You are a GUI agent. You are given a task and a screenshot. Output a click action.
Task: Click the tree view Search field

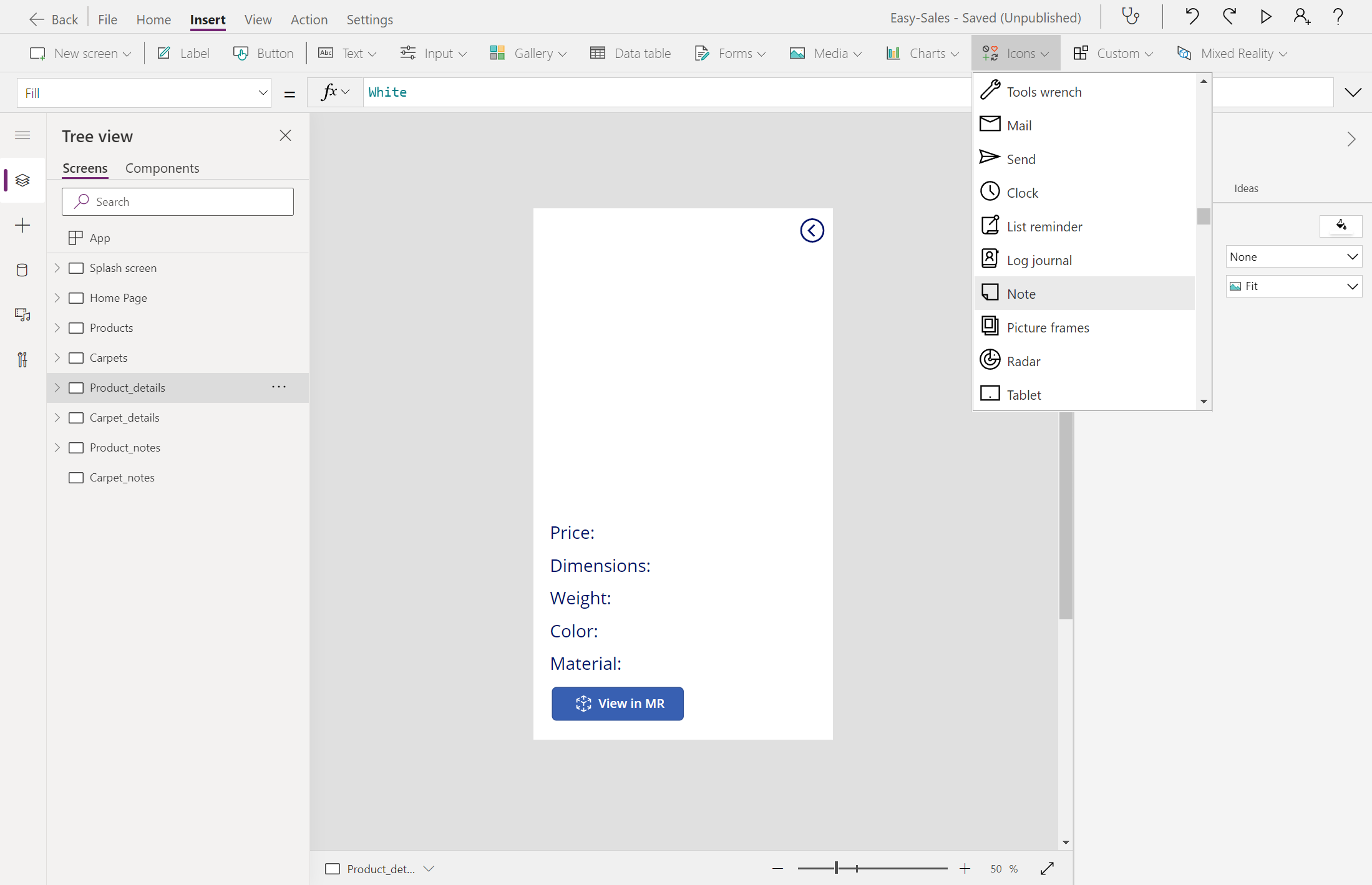click(178, 202)
